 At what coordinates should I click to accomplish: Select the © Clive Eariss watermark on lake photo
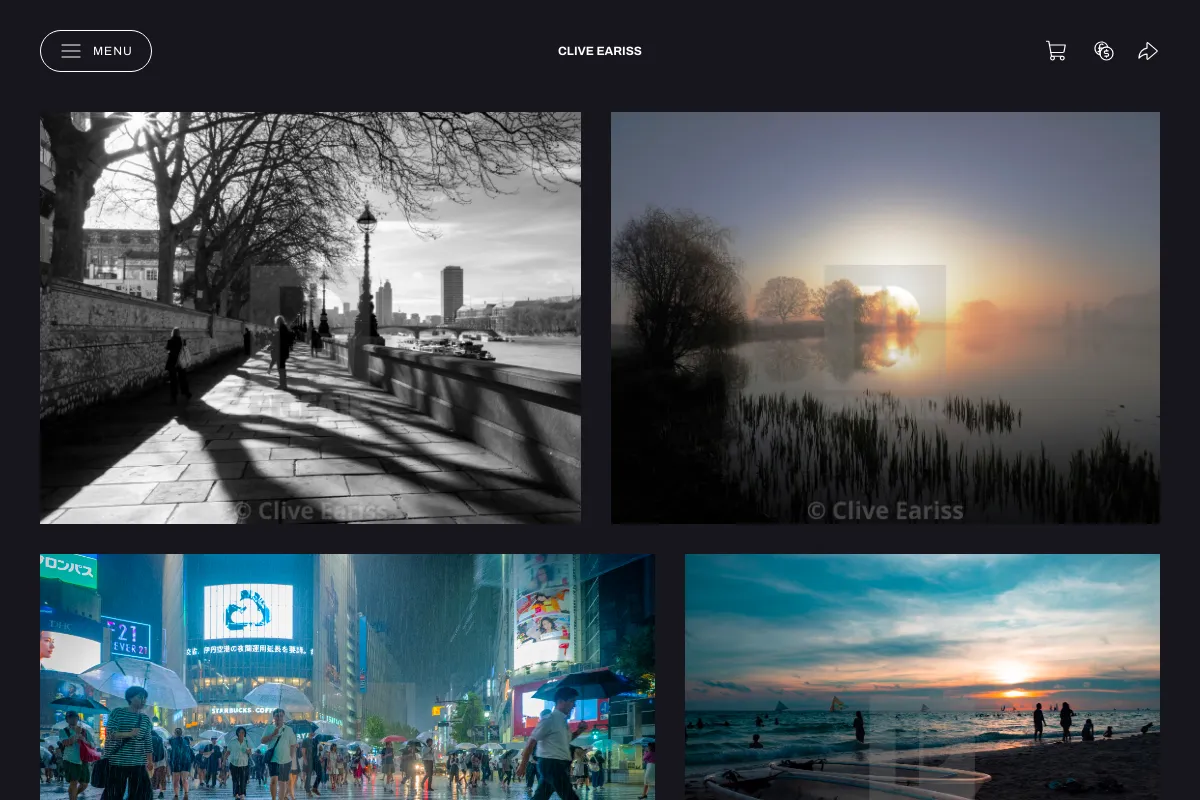click(x=885, y=511)
